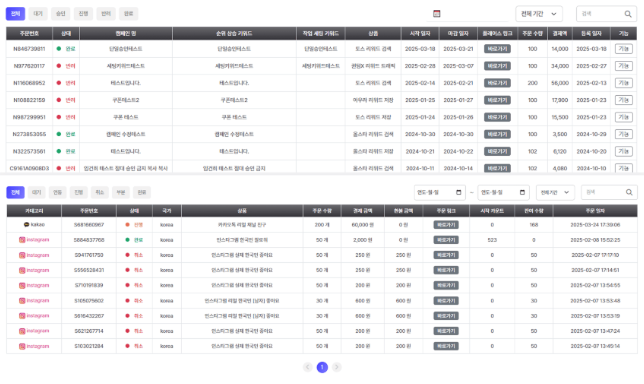Click the 바로가기 button for order N848739811
644x384 pixels.
[x=497, y=49]
